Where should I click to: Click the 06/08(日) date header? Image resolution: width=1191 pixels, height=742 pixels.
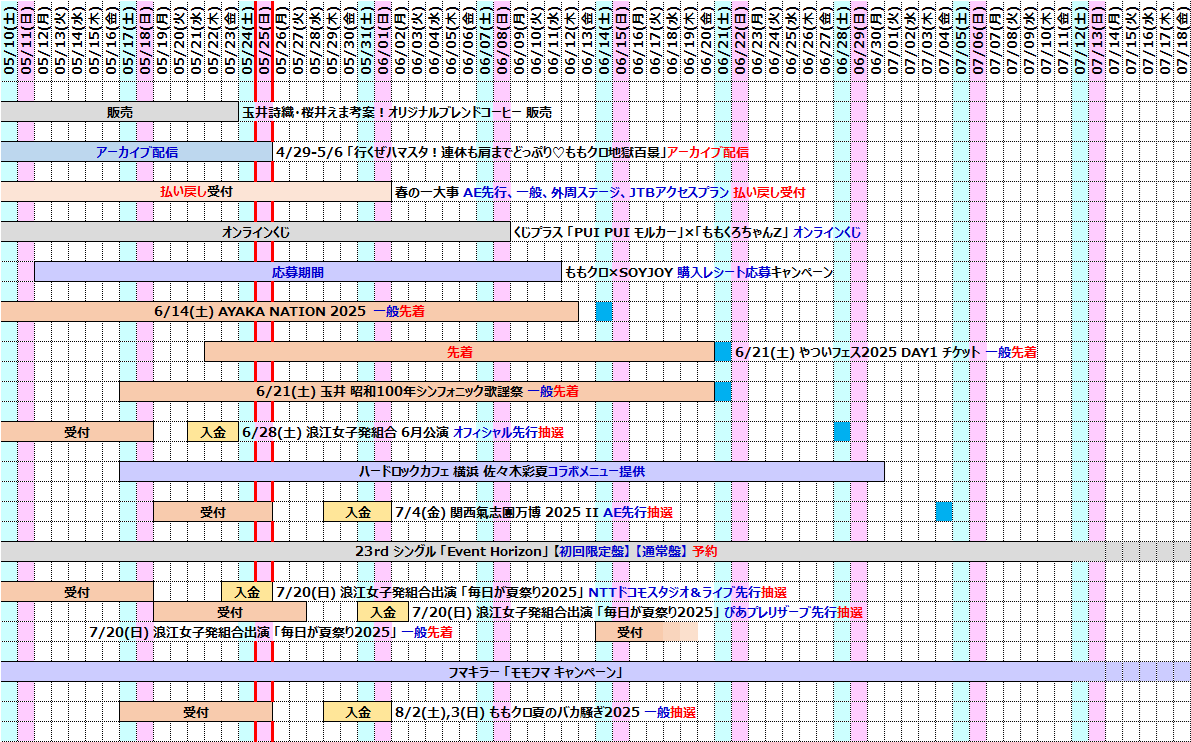[502, 39]
